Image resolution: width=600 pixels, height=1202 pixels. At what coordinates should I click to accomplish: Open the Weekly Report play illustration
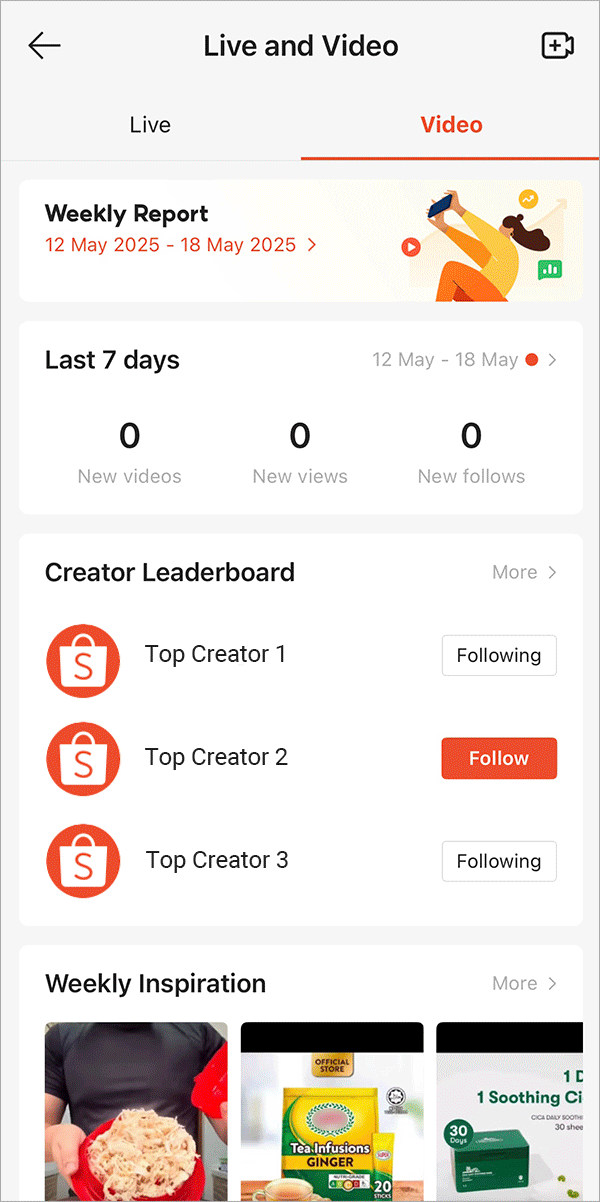click(411, 248)
